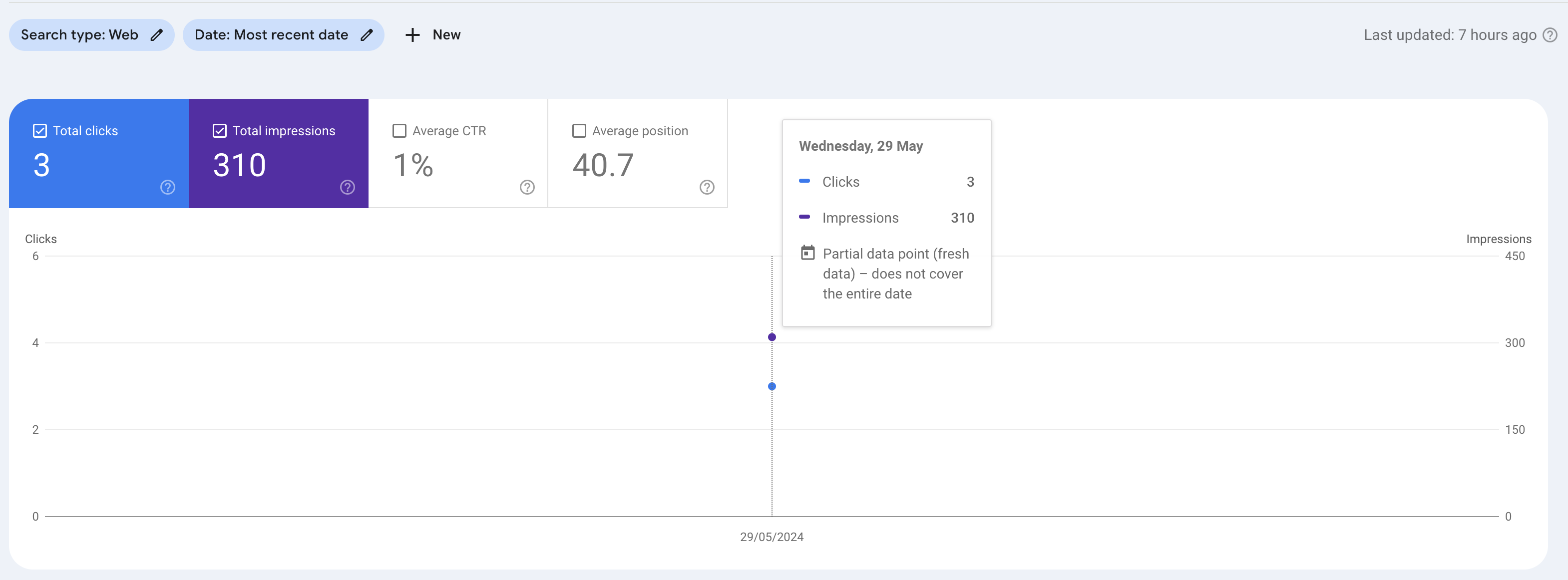Click the blue clicks data point on chart
Screen dimensions: 1568x580
[772, 385]
